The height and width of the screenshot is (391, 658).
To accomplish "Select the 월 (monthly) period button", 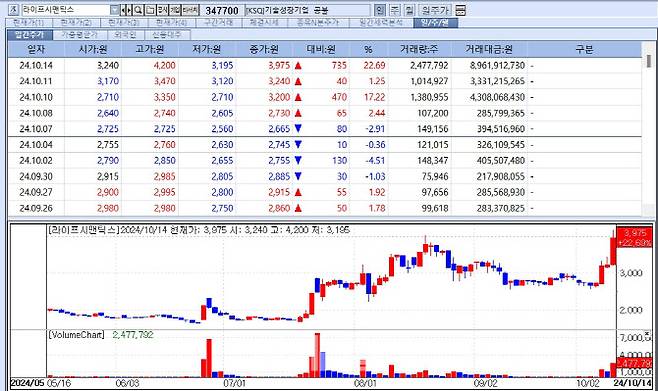I will 410,10.
